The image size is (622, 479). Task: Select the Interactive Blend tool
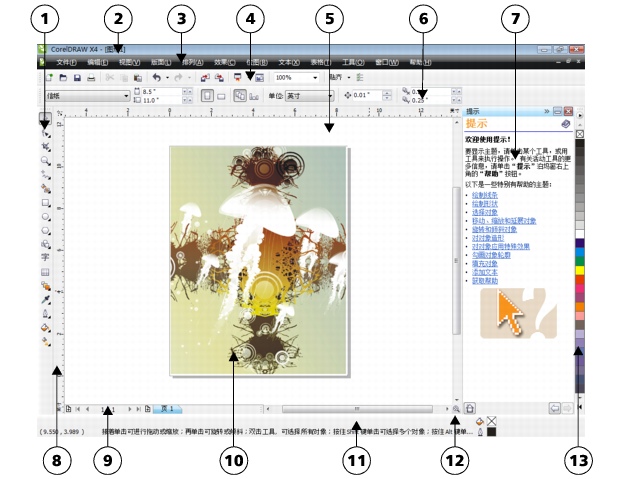(46, 286)
